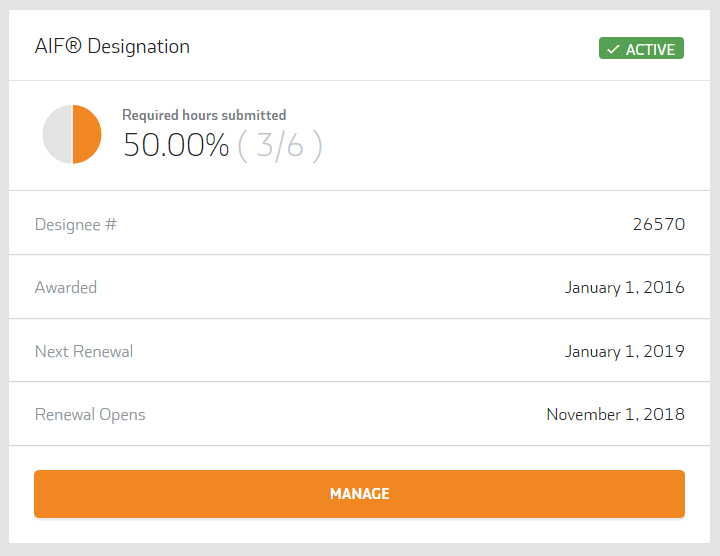Screen dimensions: 720x556
Task: Click the Designee # row label
Action: pos(76,224)
